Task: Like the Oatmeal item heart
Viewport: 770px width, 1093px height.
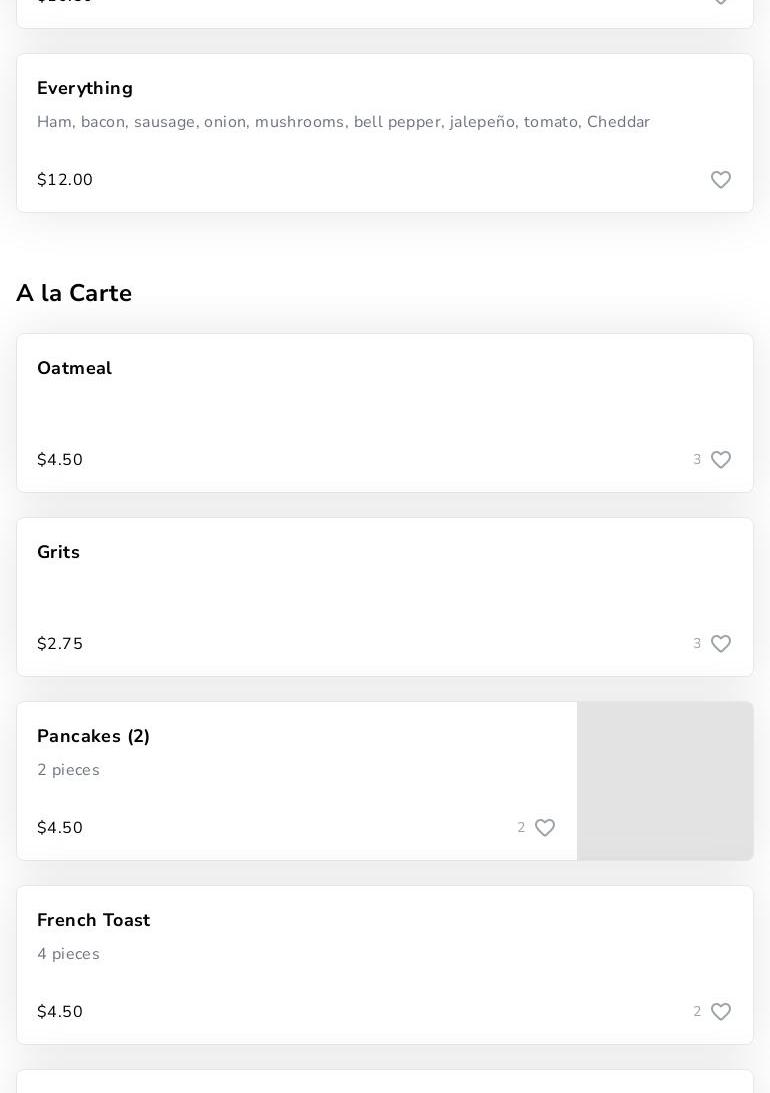Action: pos(721,460)
